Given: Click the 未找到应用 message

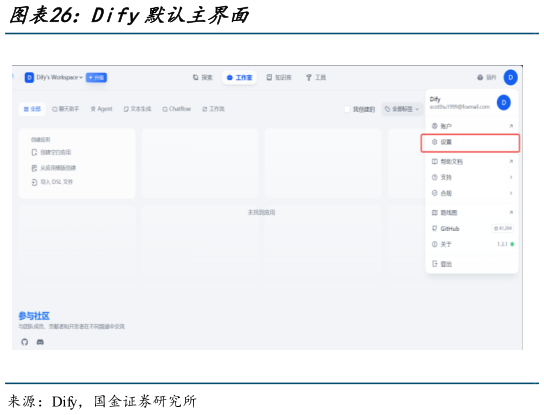Looking at the screenshot, I should click(261, 212).
